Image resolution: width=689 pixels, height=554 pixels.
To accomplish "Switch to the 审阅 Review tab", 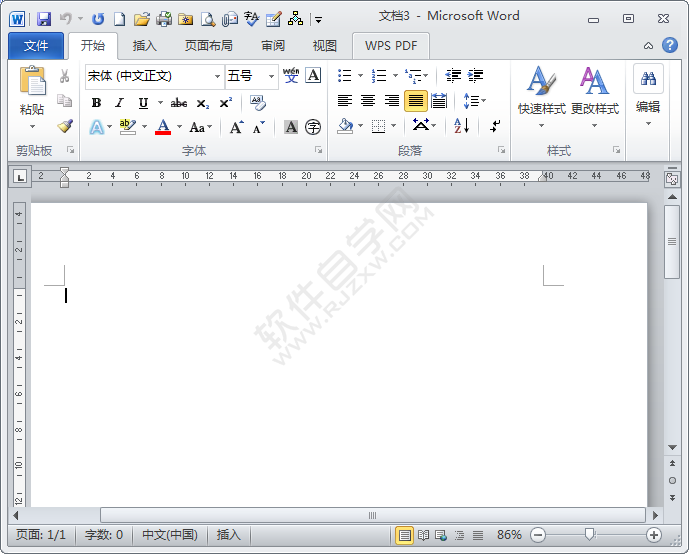I will 273,45.
